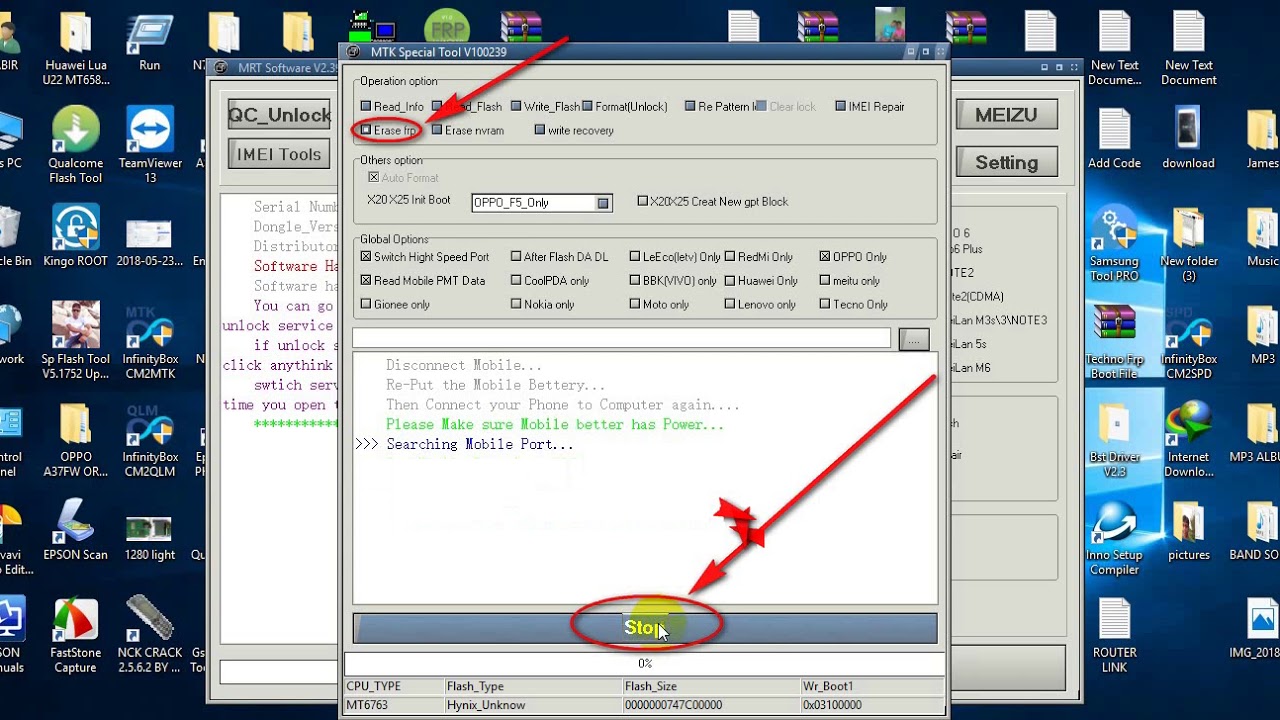1280x720 pixels.
Task: Select the Hynix_Unknow flash type cell
Action: (x=533, y=705)
